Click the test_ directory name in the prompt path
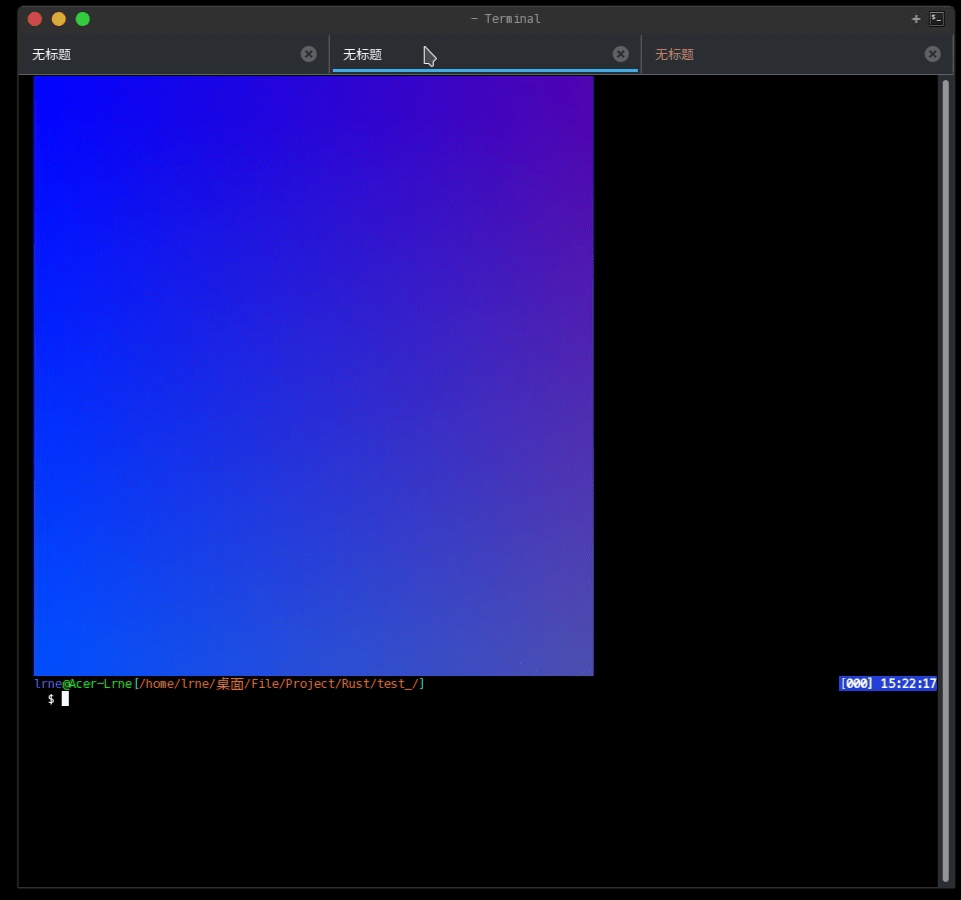 coord(397,683)
